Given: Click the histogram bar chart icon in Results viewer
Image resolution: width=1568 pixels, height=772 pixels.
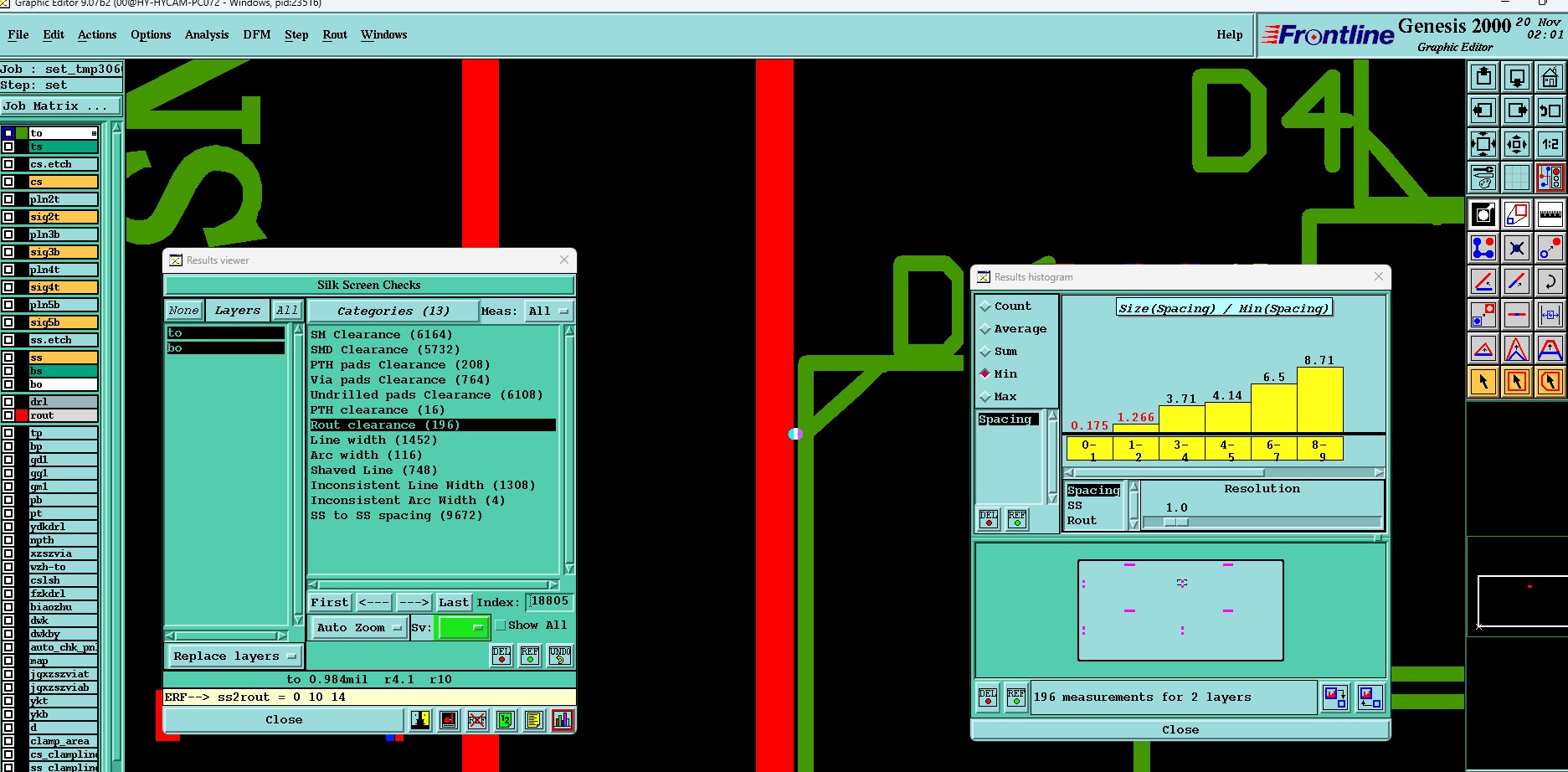Looking at the screenshot, I should [563, 720].
